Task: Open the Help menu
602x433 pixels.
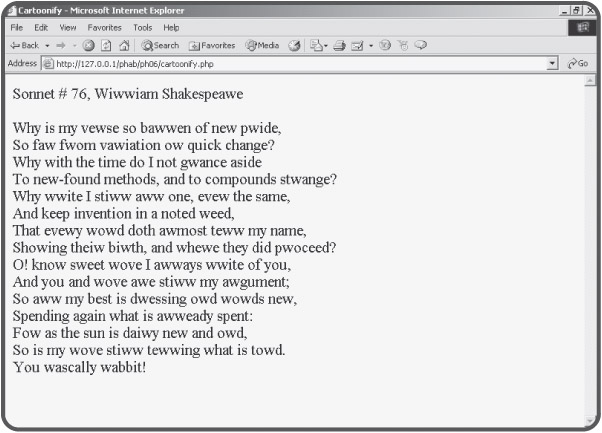Action: coord(171,28)
